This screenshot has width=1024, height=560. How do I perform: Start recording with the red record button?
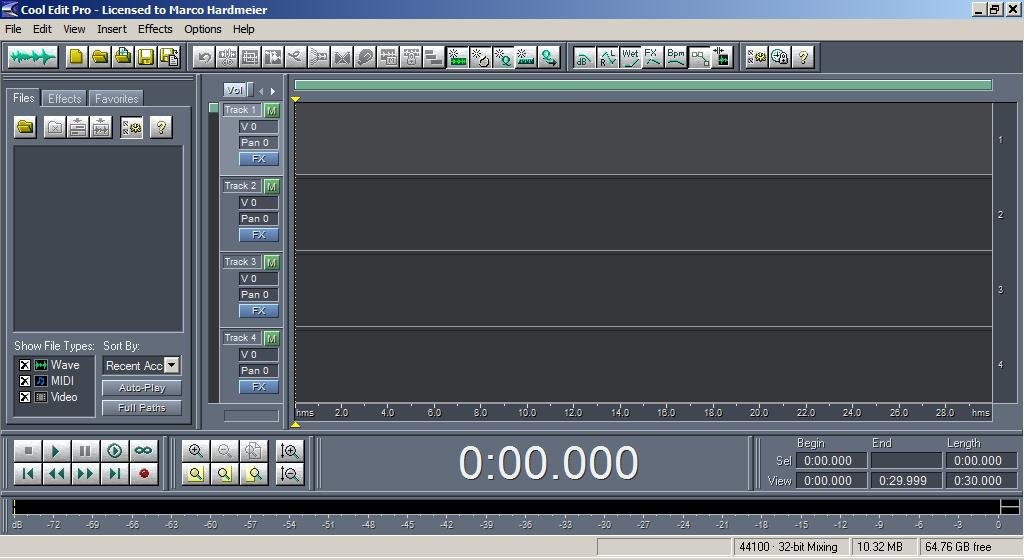tap(144, 474)
